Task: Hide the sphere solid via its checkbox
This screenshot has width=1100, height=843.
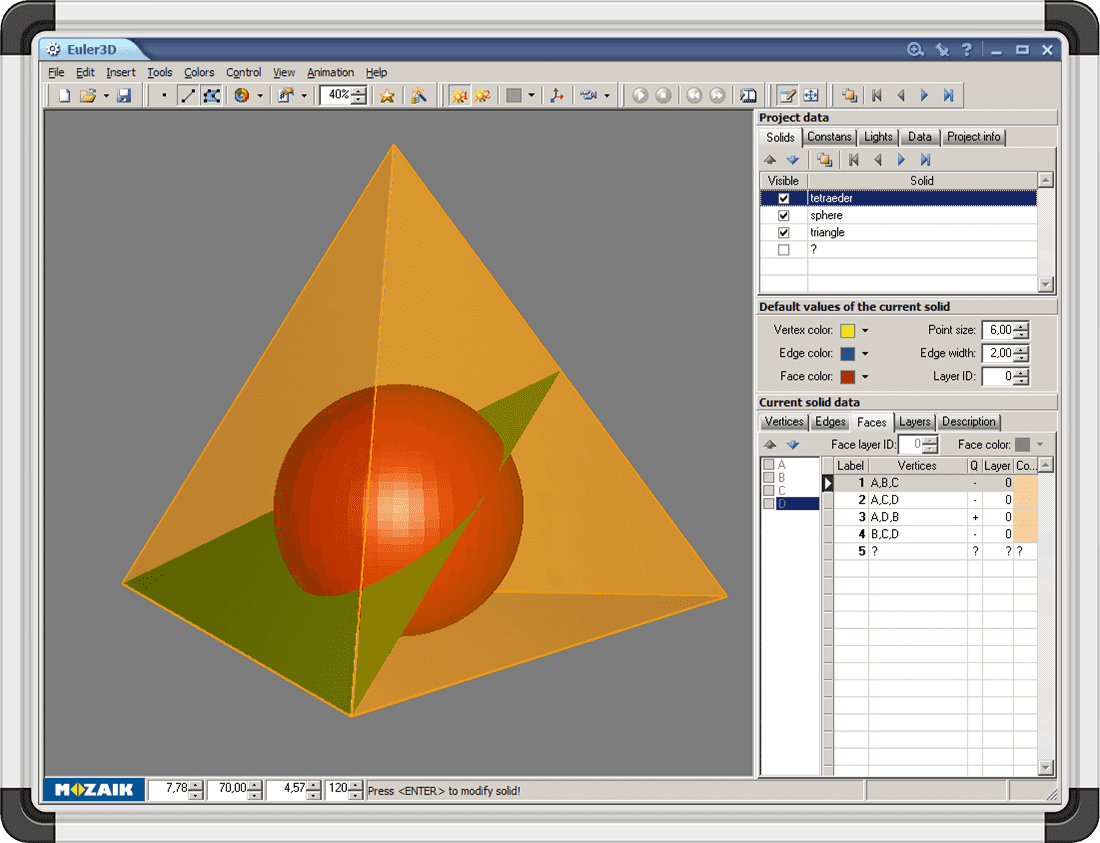Action: pyautogui.click(x=784, y=216)
